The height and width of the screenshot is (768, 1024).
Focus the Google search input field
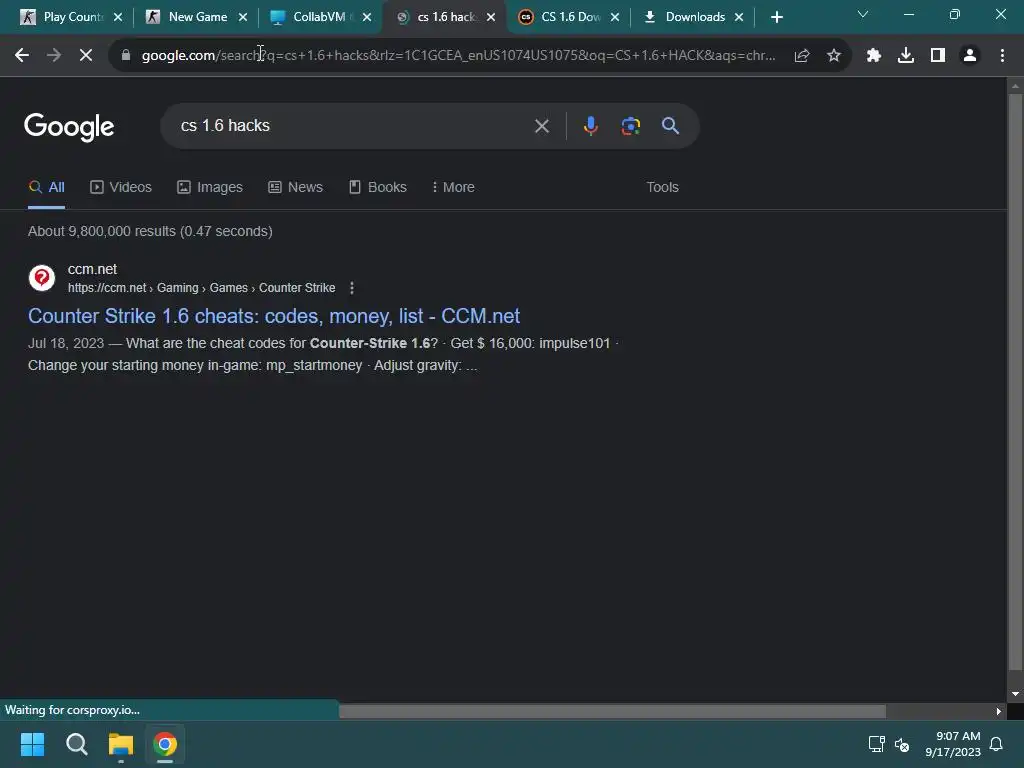tap(353, 126)
